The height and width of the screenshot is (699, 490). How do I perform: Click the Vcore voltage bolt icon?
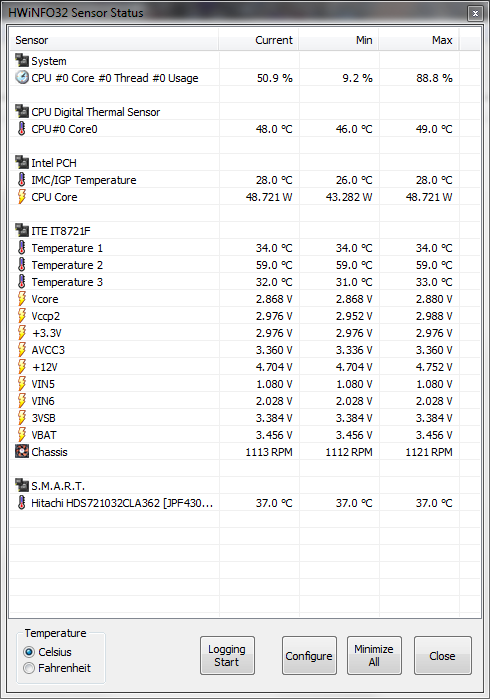coord(21,298)
